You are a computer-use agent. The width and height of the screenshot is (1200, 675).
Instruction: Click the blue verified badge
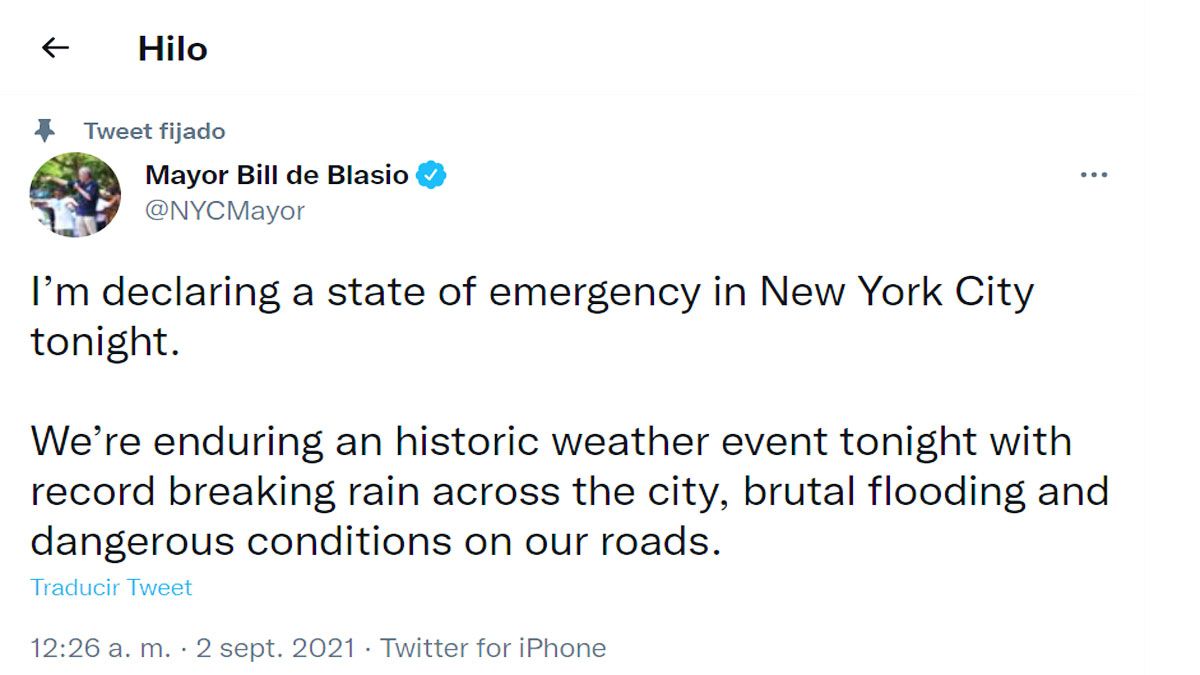tap(431, 175)
